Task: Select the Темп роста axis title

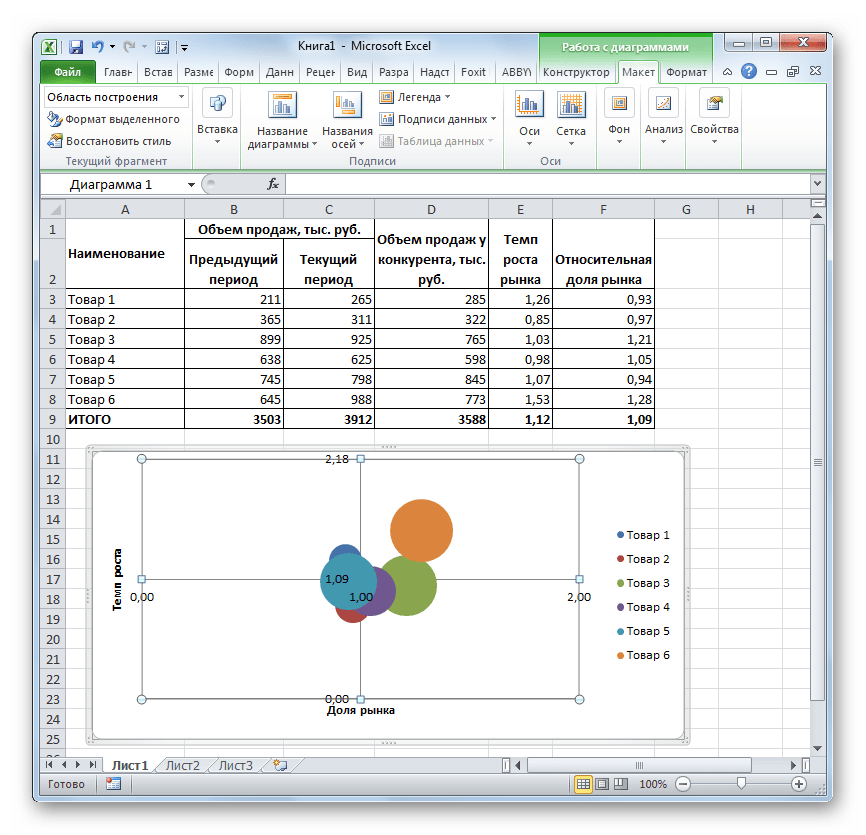Action: [x=117, y=579]
